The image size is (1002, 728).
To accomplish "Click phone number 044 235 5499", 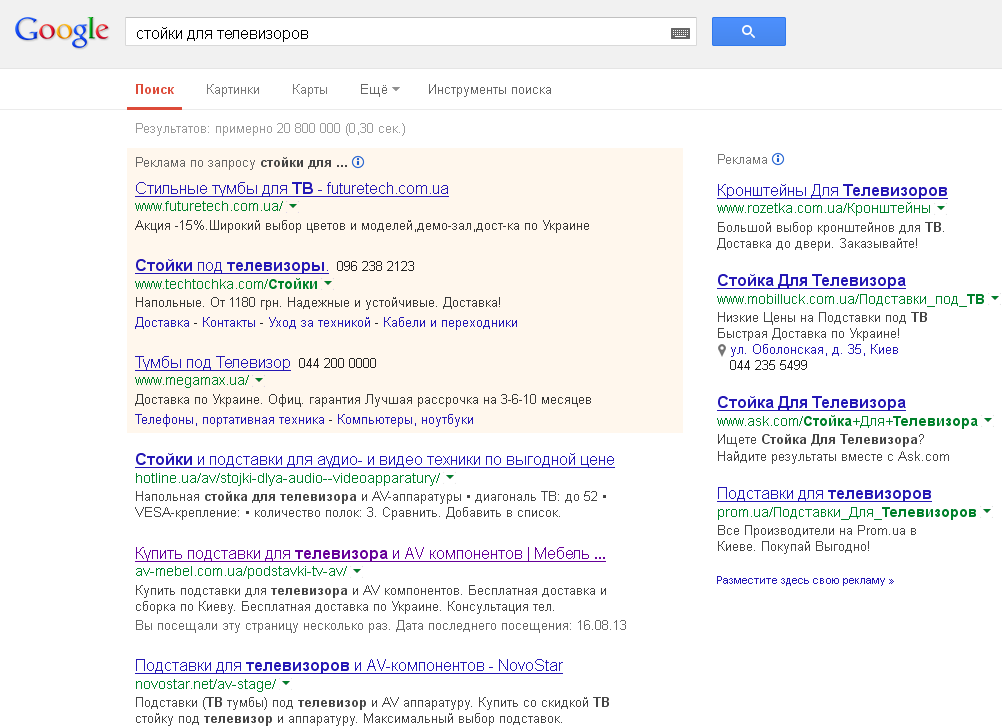I will click(768, 366).
